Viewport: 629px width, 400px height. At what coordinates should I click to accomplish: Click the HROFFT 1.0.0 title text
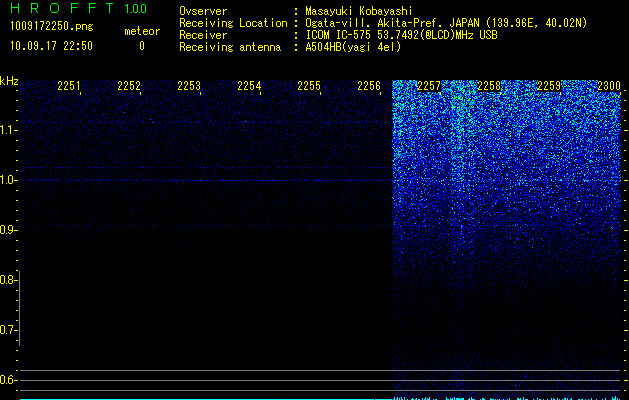point(78,8)
